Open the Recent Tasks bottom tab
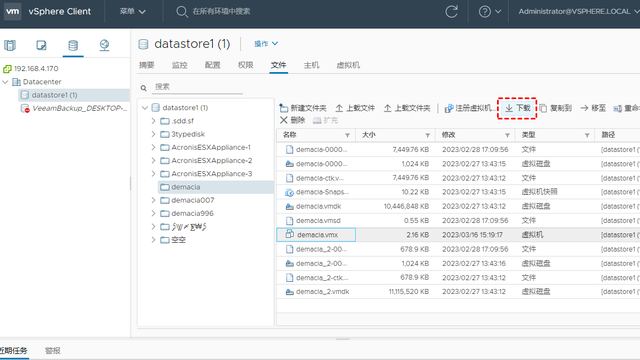The height and width of the screenshot is (360, 640). coord(14,351)
